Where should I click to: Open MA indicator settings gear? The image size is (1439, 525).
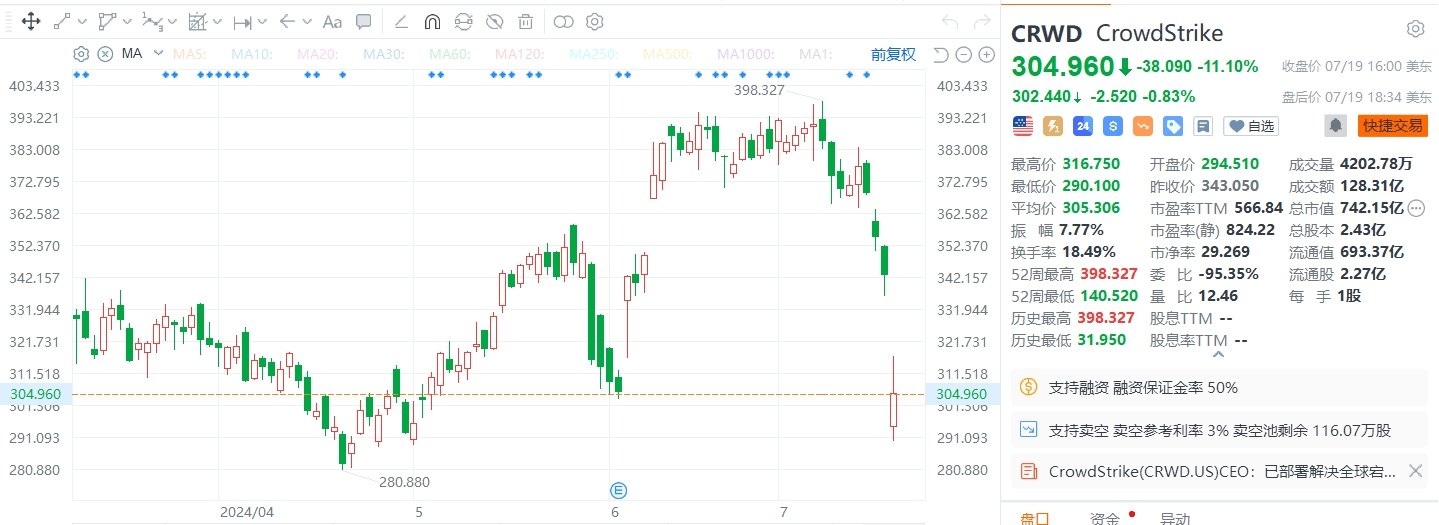(x=82, y=54)
